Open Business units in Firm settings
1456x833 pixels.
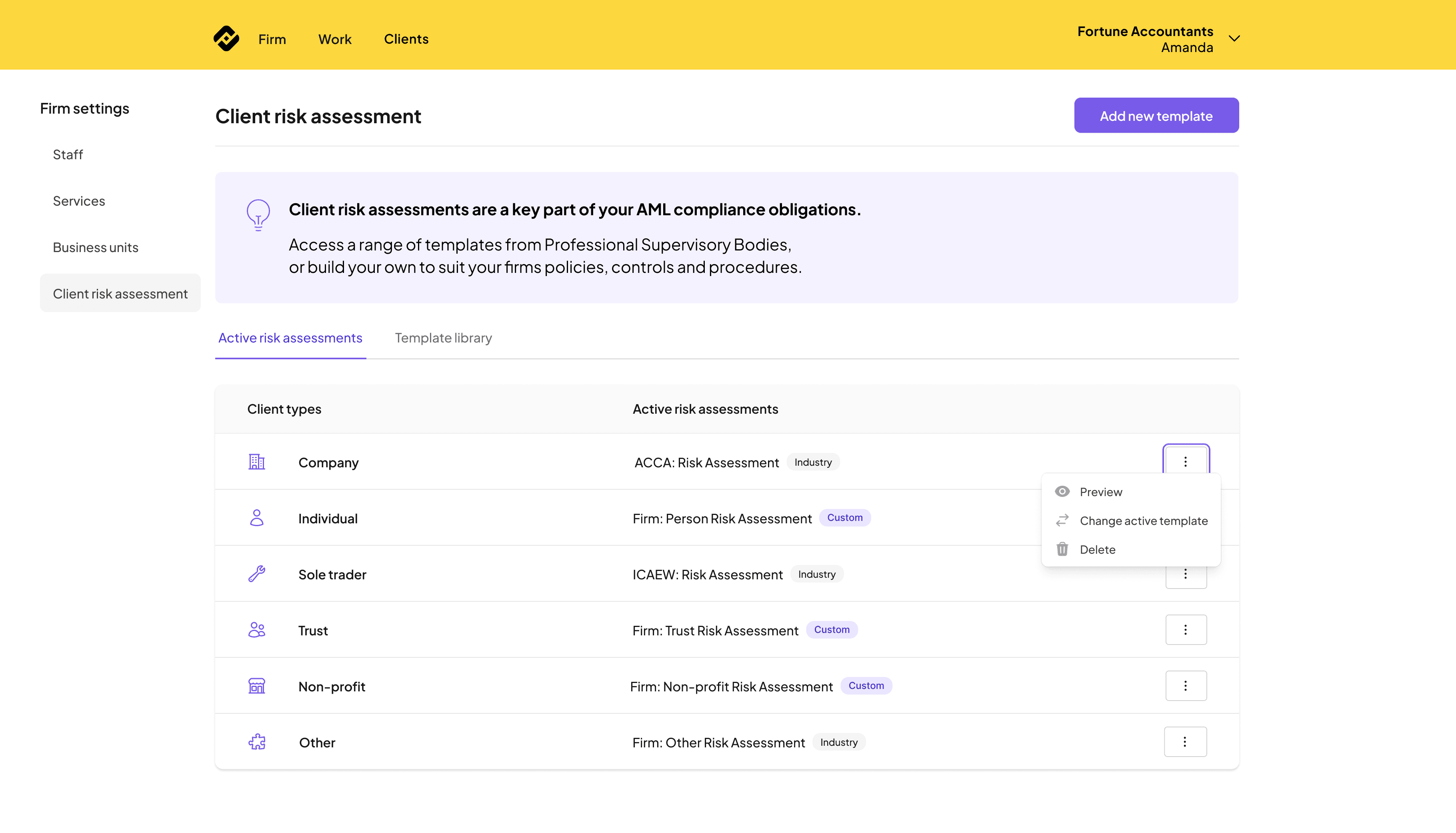(96, 247)
